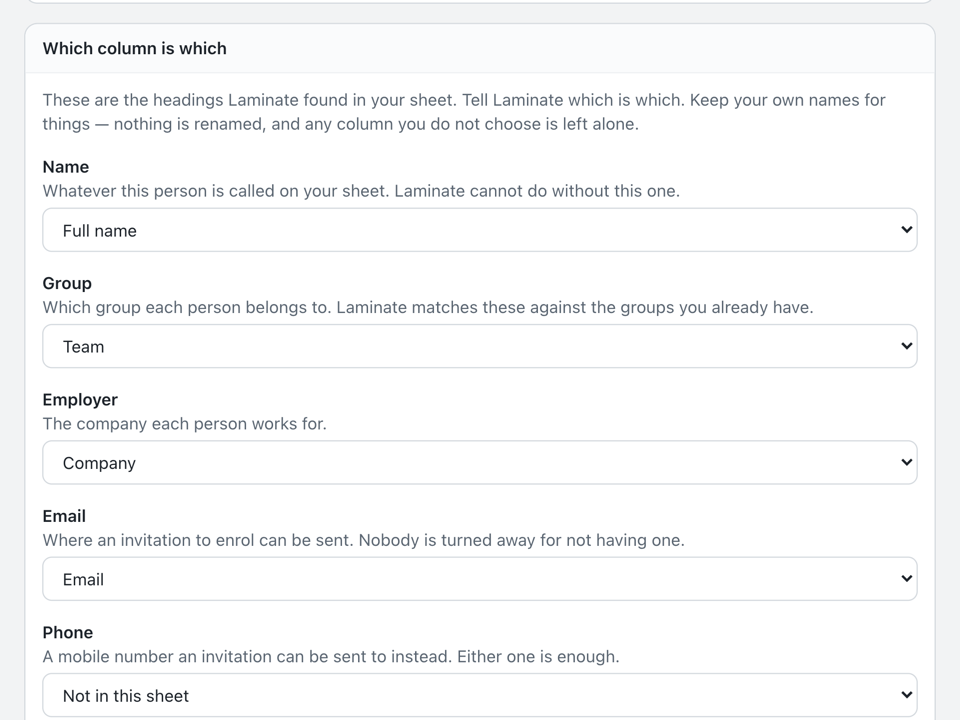Click the bold Name field label
The height and width of the screenshot is (720, 960).
tap(66, 167)
